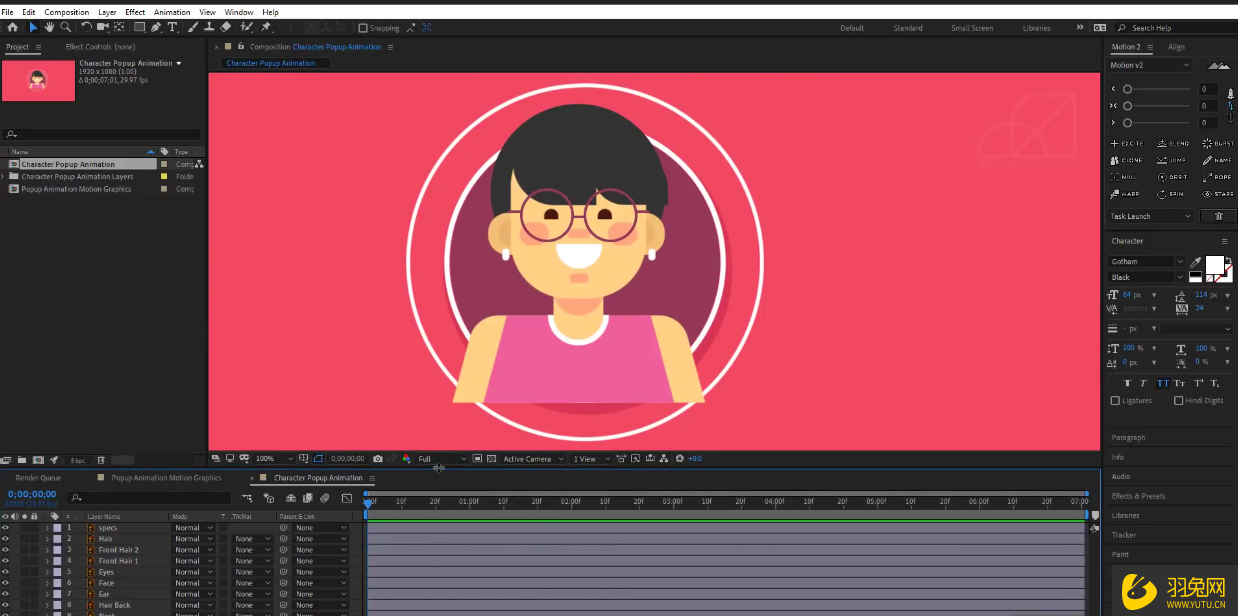The width and height of the screenshot is (1238, 616).
Task: Click the eyedropper in Character panel
Action: tap(1195, 262)
